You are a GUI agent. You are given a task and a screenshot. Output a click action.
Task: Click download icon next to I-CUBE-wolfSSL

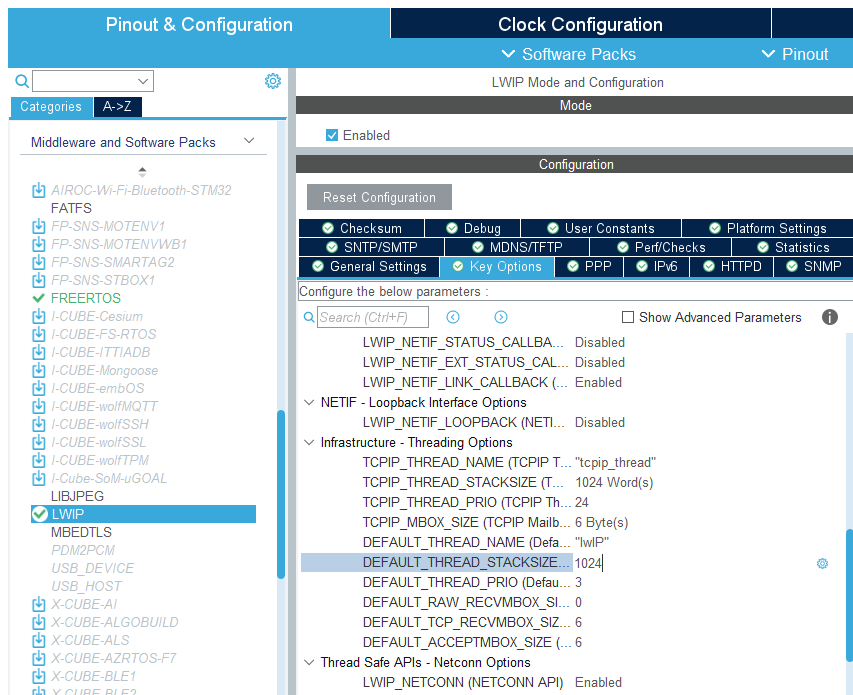point(39,442)
